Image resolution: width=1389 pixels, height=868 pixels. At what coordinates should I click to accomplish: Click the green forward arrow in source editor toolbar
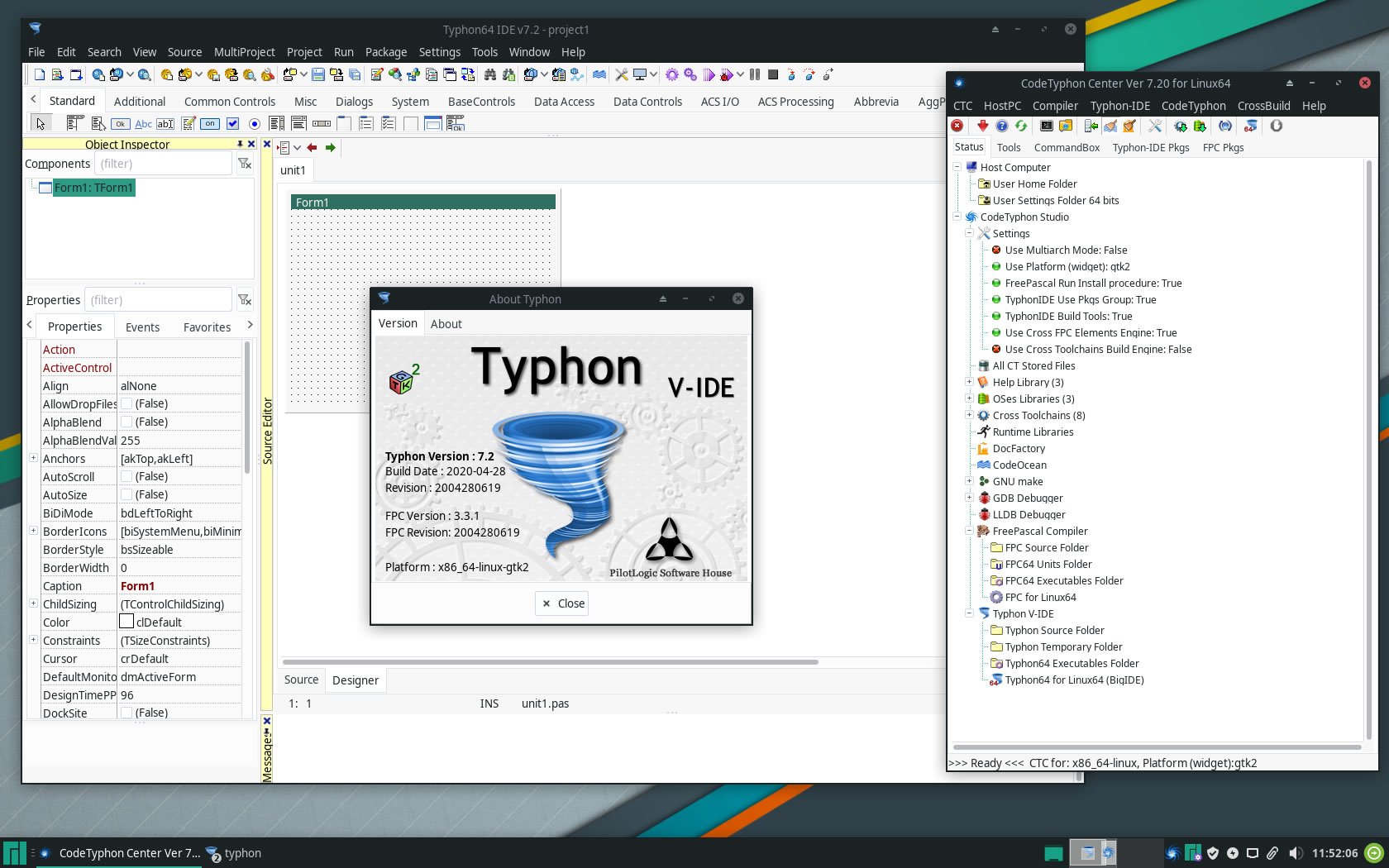click(x=330, y=147)
